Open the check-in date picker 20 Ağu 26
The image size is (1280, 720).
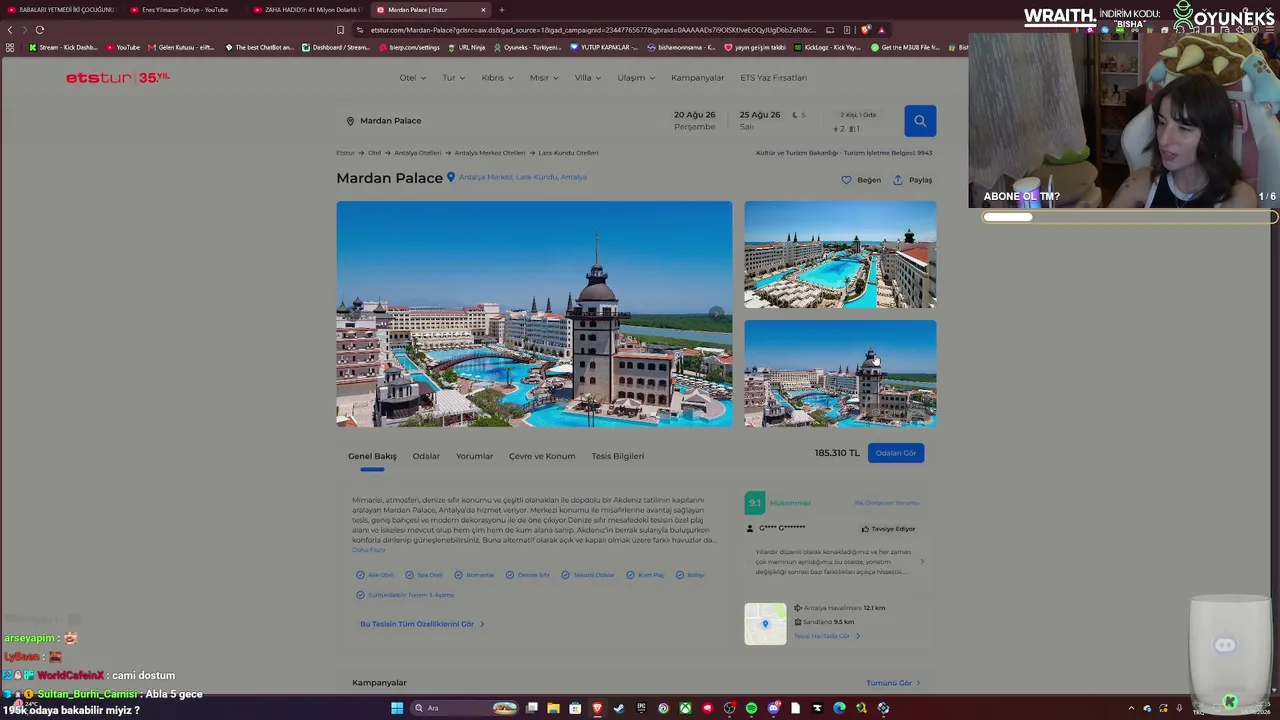coord(695,121)
